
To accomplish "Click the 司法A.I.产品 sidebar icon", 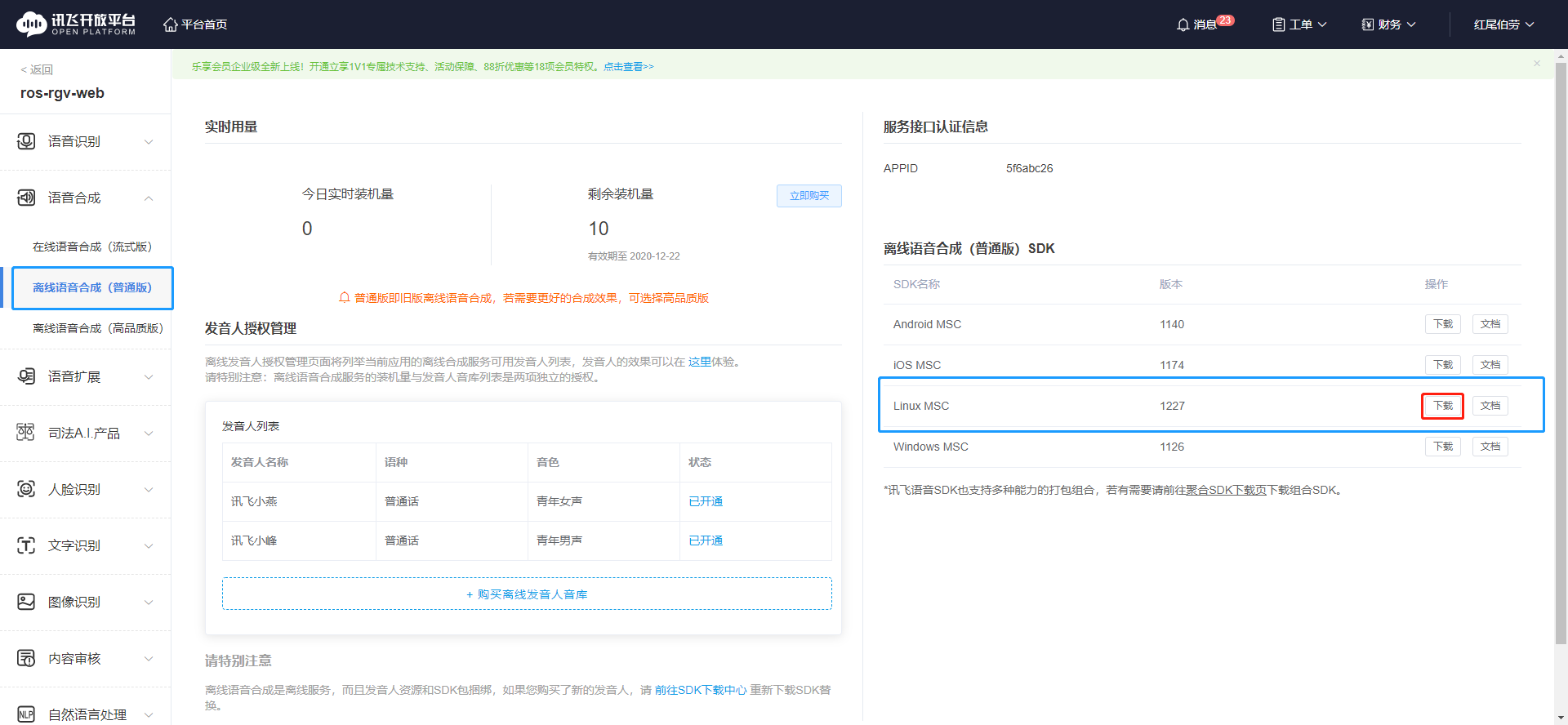I will (26, 433).
